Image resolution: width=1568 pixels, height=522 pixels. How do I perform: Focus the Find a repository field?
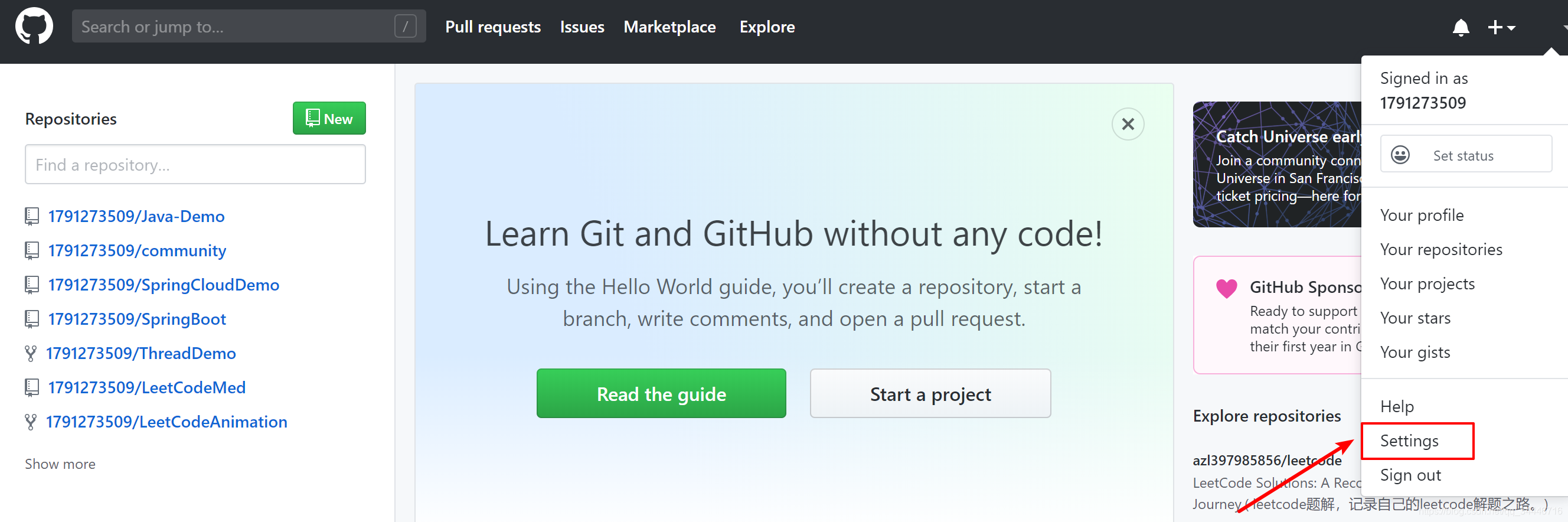[195, 165]
